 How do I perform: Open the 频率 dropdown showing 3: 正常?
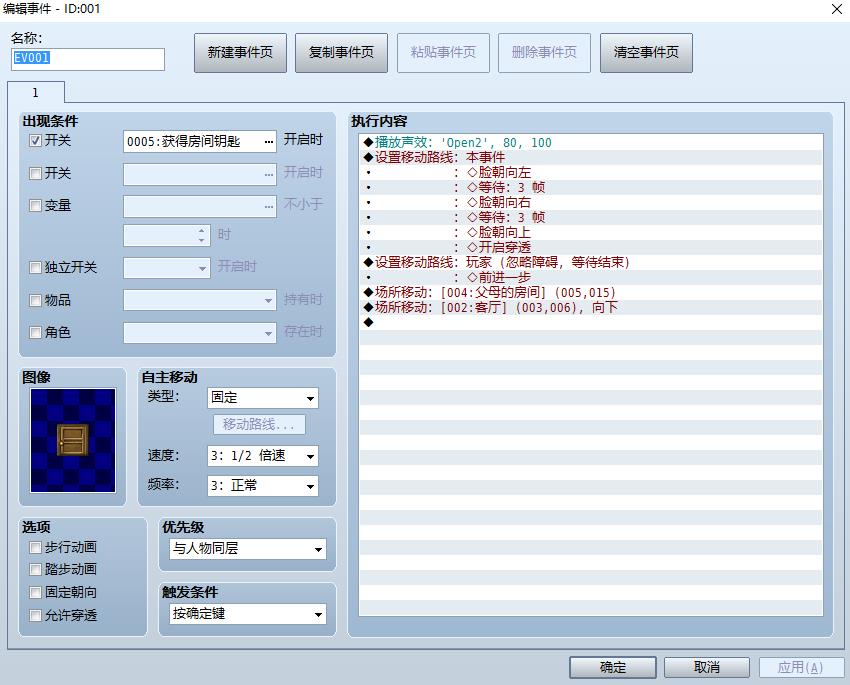(262, 486)
